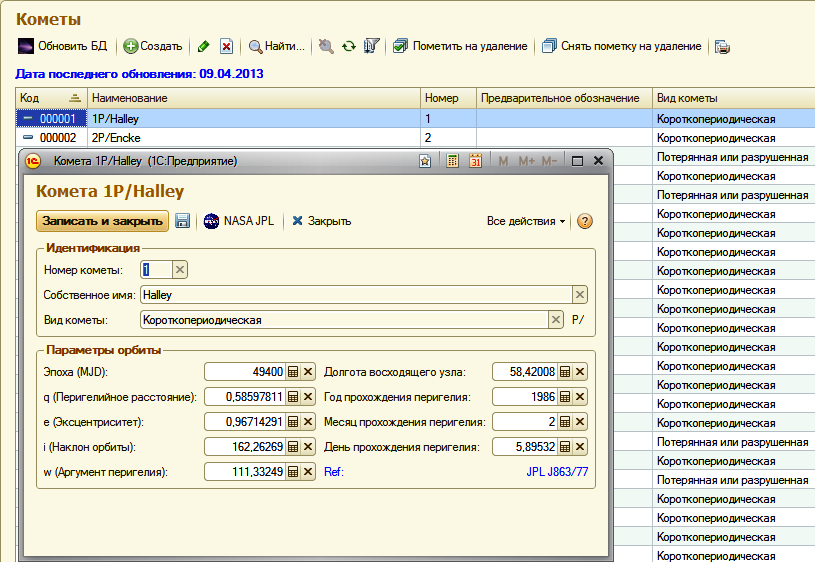Click the Предварительное обозначение column header
The image size is (815, 562).
(x=564, y=98)
